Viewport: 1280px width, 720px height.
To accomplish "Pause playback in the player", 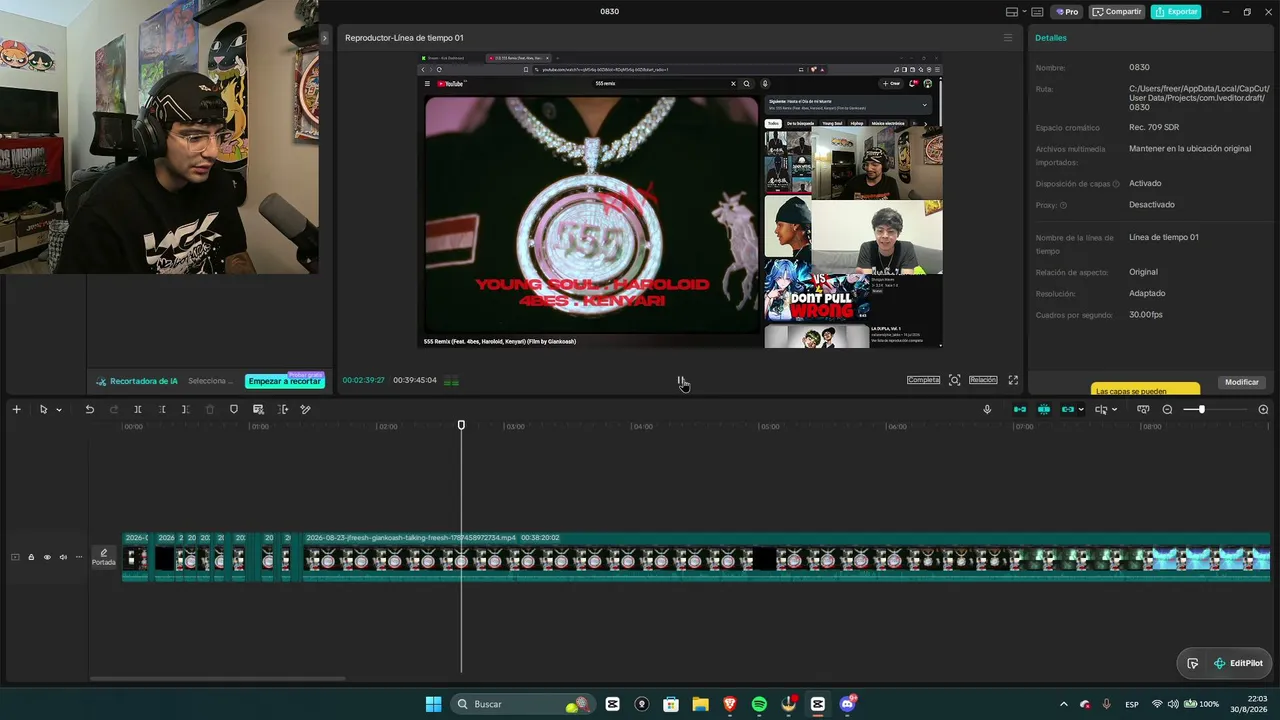I will pos(681,381).
